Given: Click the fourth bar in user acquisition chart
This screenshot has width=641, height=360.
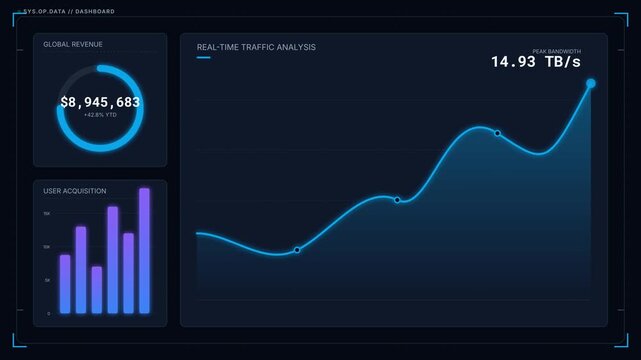Looking at the screenshot, I should click(x=113, y=260).
